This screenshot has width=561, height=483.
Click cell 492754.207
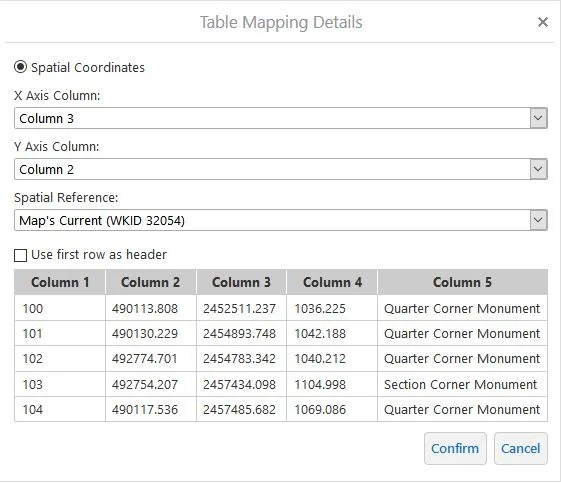coord(151,384)
